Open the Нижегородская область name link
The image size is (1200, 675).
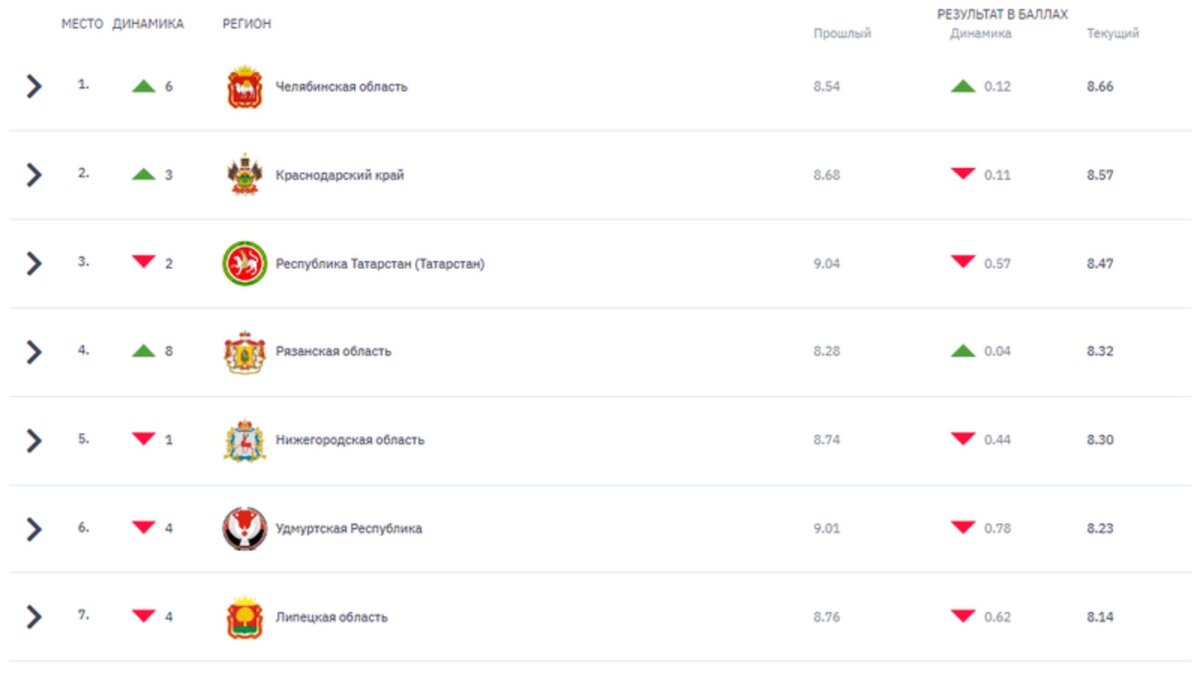(350, 440)
